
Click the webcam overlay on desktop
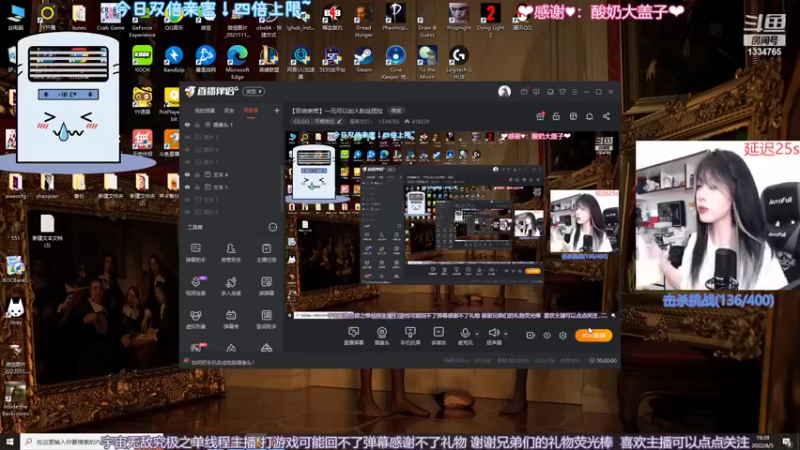[717, 215]
